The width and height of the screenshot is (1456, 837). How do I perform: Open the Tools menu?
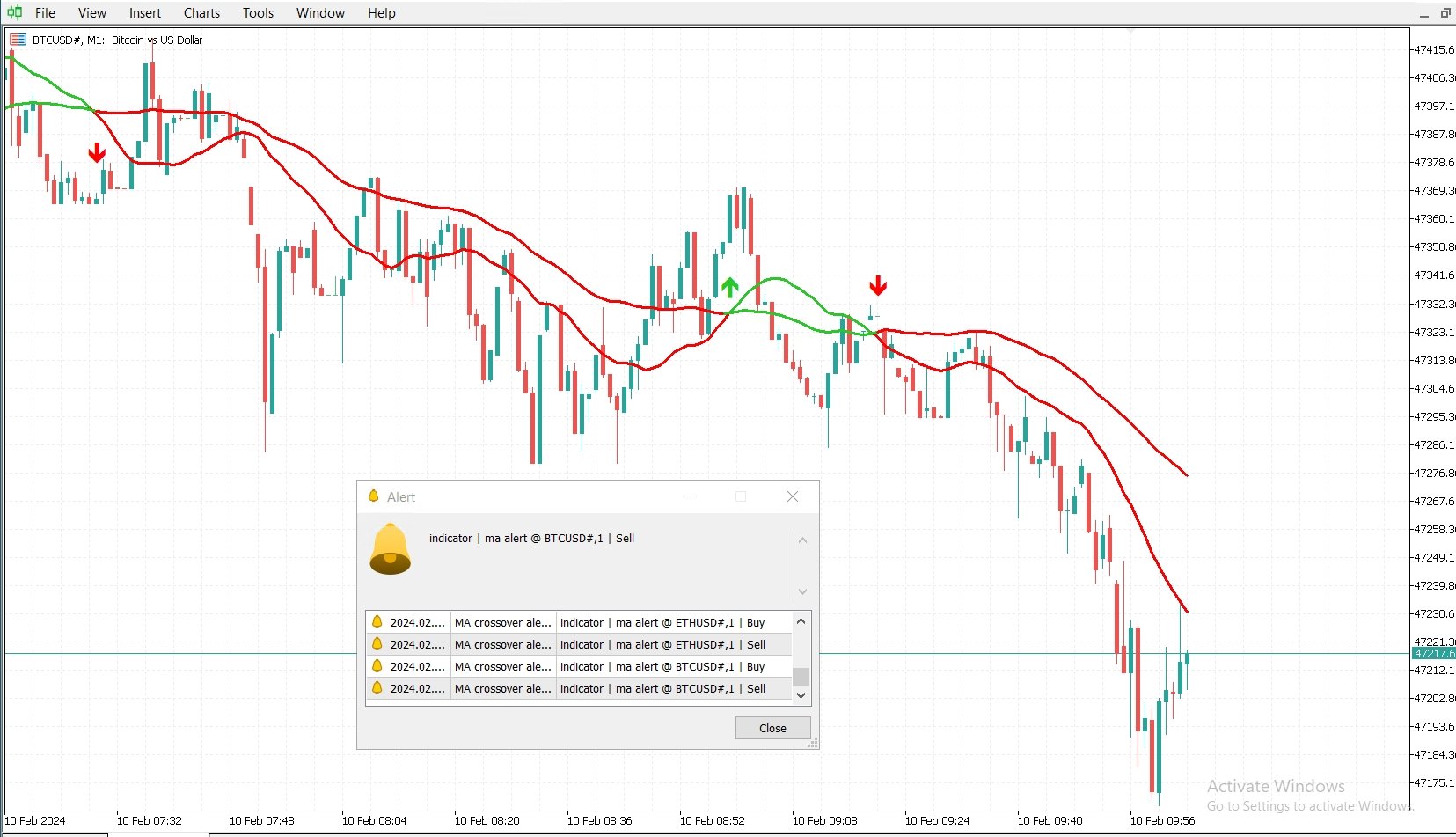[257, 12]
